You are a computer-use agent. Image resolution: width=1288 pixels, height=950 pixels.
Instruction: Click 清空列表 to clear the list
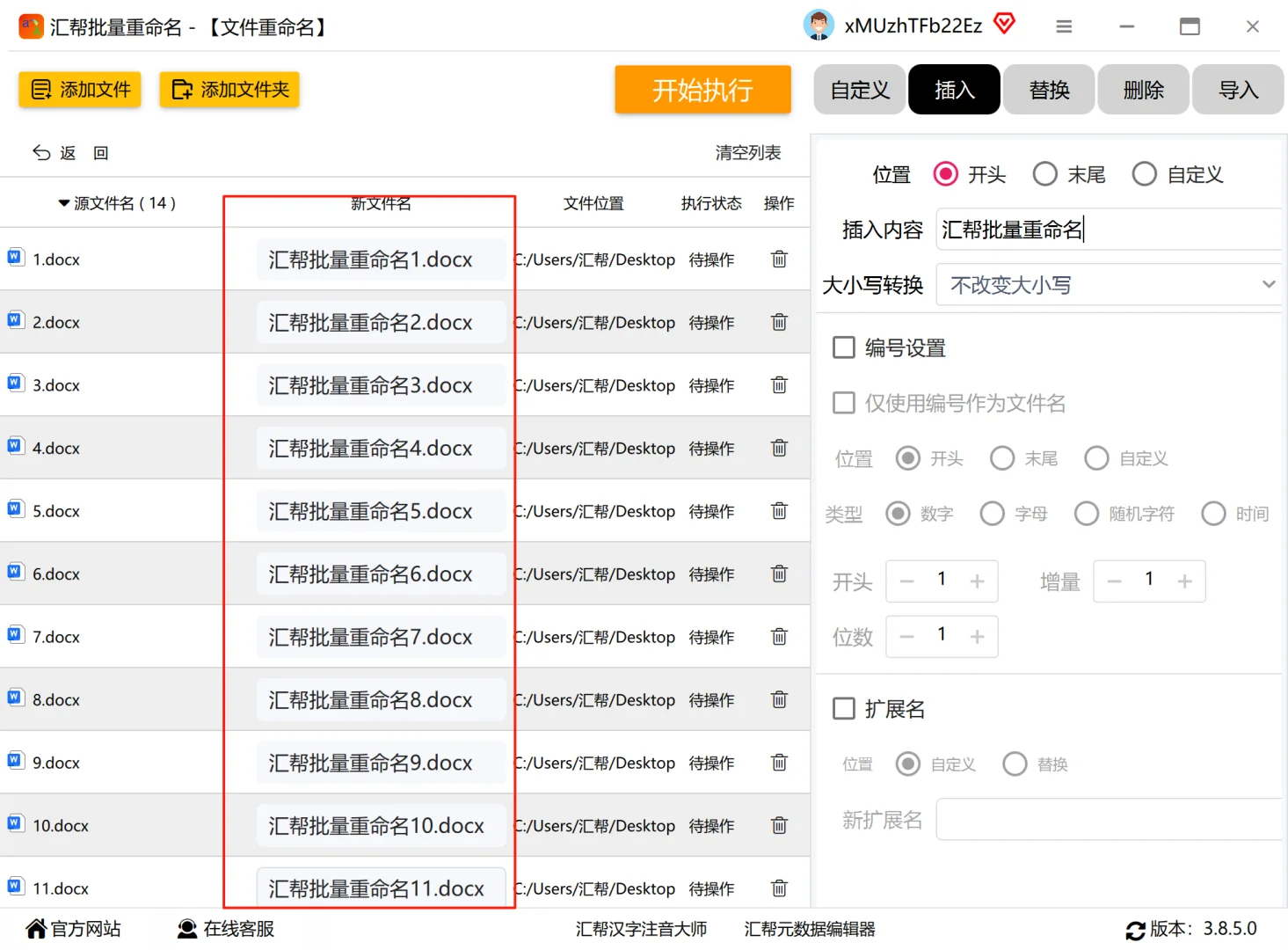click(746, 152)
